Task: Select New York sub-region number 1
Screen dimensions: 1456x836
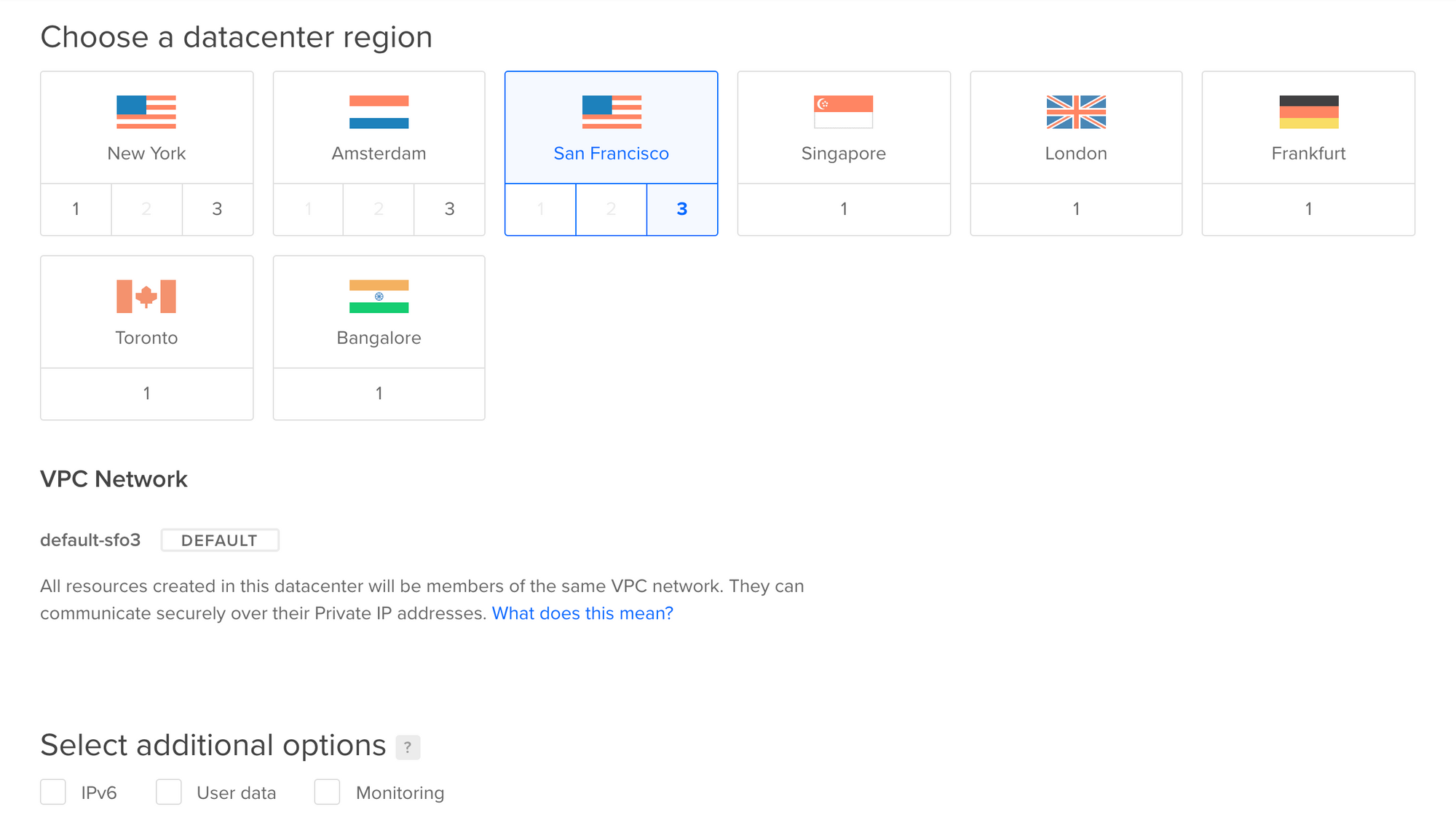Action: pos(76,209)
